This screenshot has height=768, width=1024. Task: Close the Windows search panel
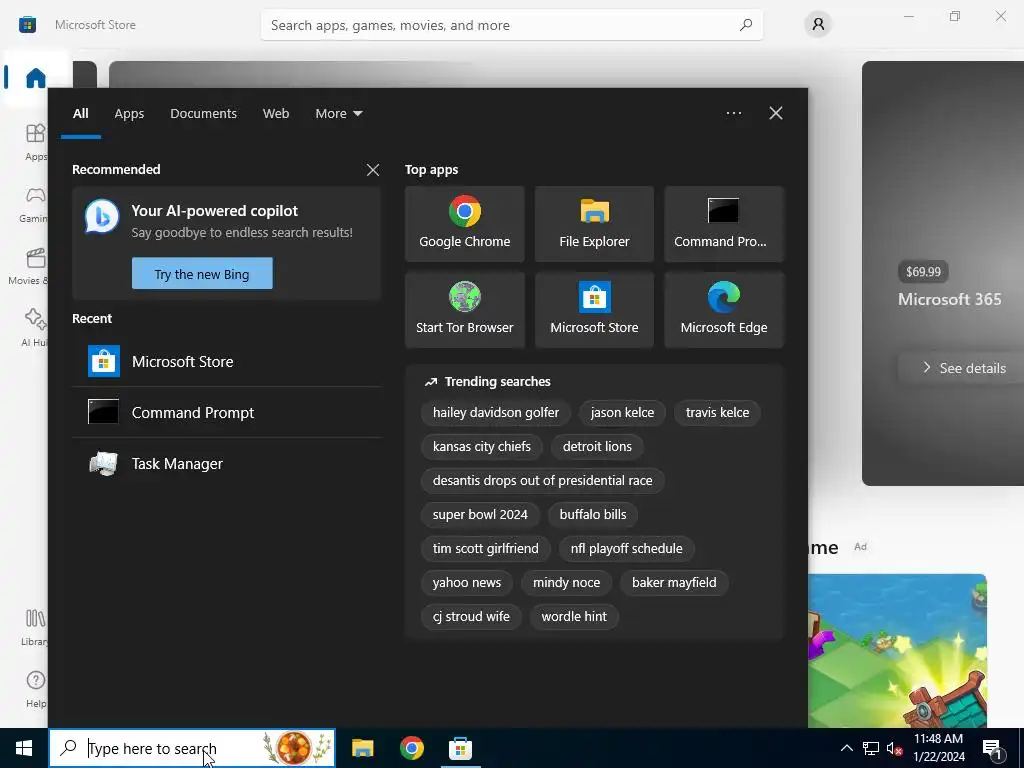[x=776, y=113]
